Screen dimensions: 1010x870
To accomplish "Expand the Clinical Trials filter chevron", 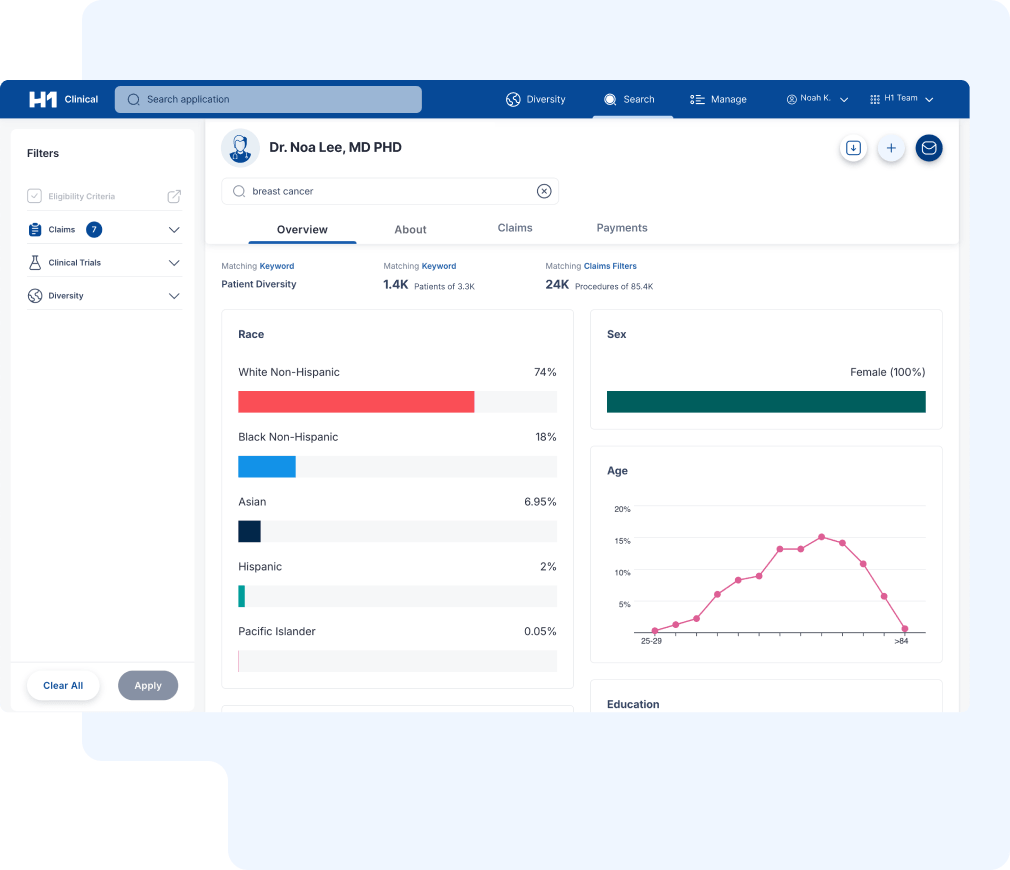I will tap(174, 263).
